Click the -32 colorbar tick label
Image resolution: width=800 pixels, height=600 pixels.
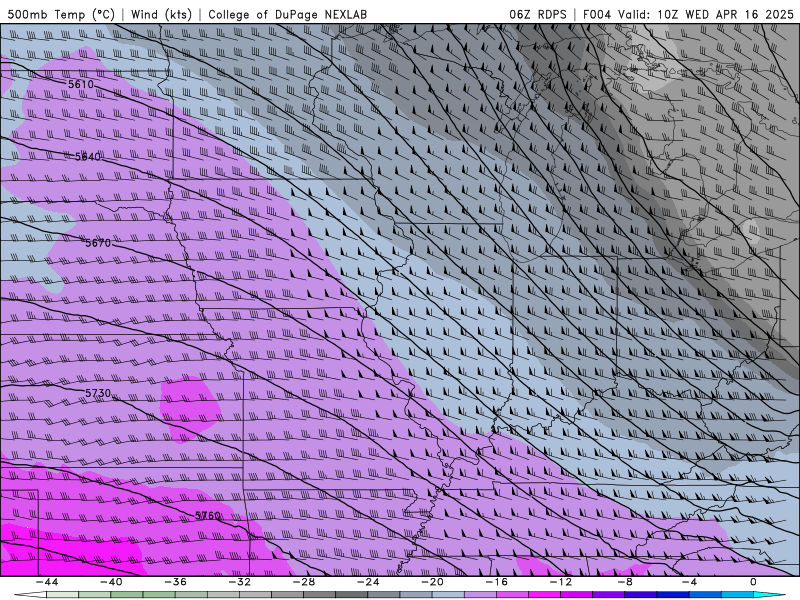pos(240,582)
